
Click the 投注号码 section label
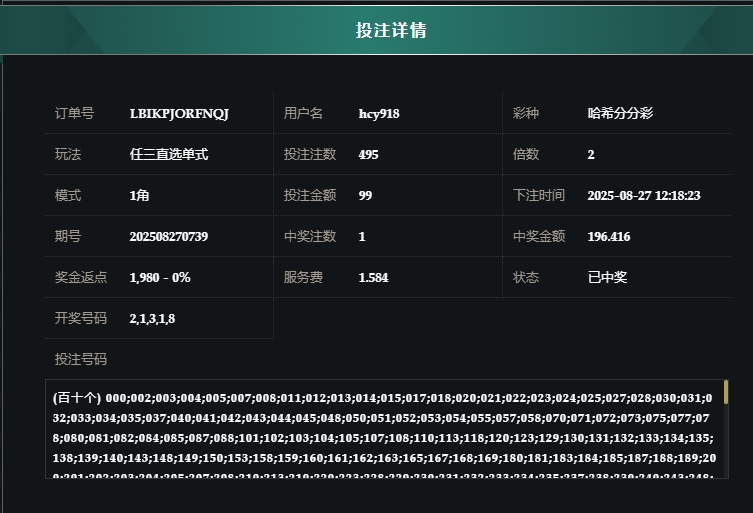[x=81, y=359]
